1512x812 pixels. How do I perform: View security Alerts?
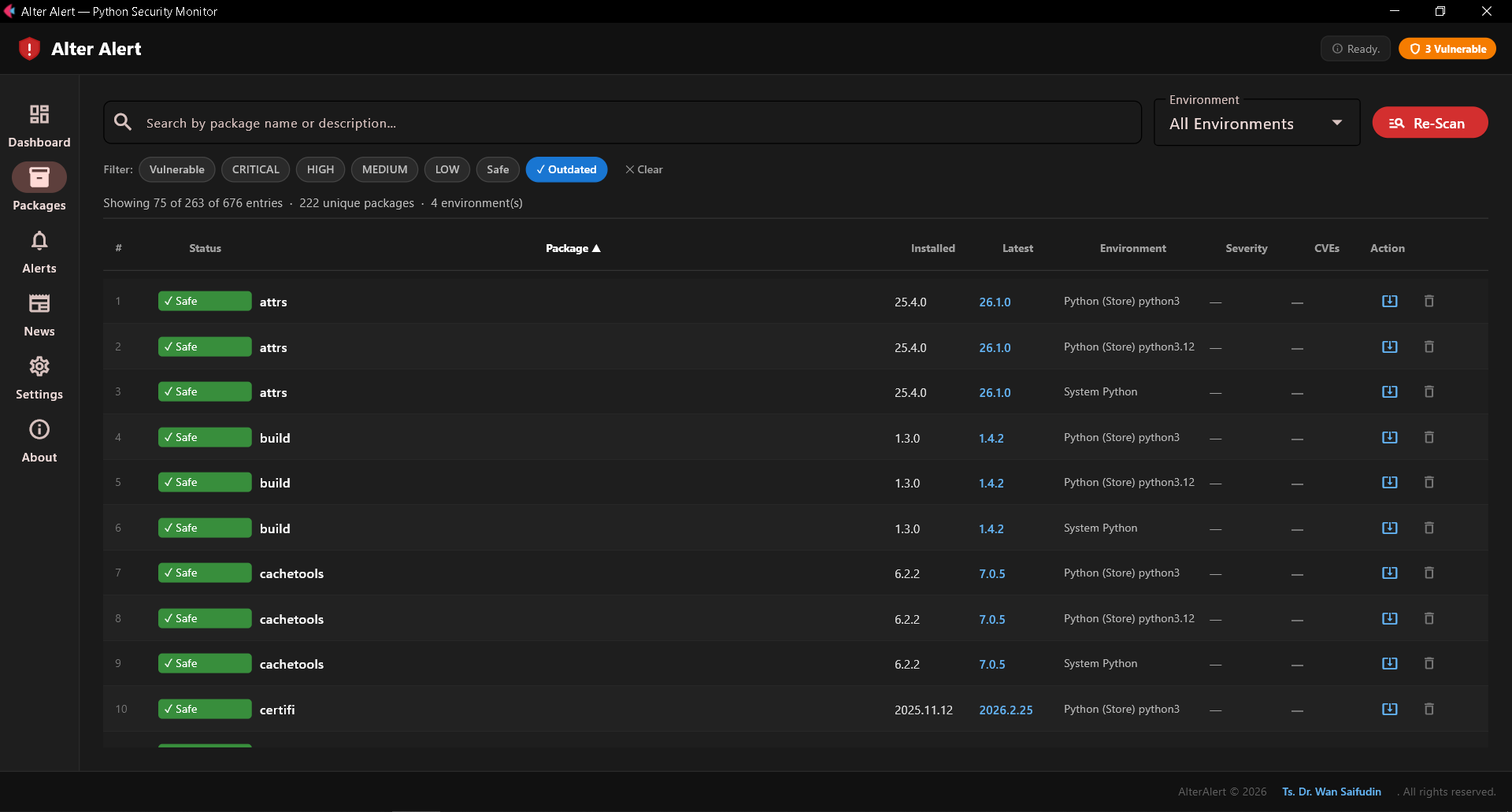tap(39, 250)
